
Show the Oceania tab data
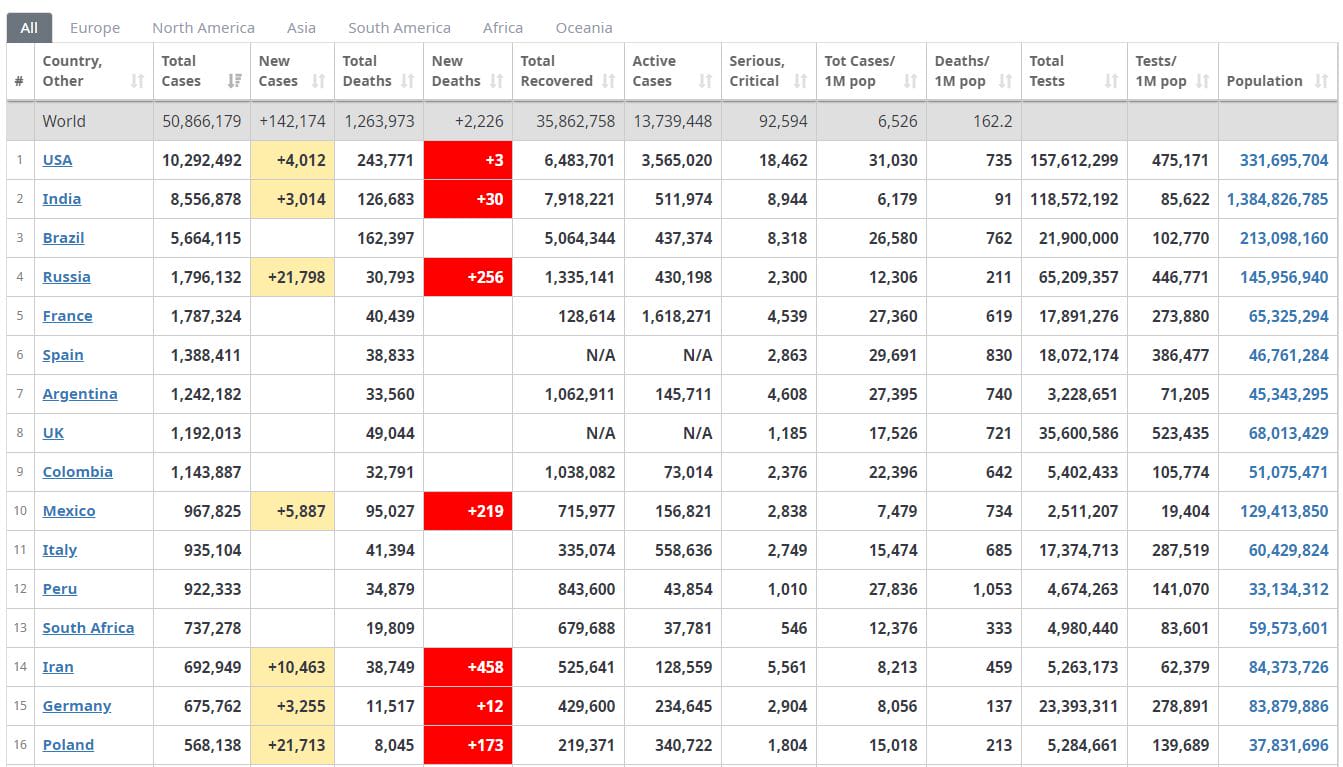click(x=584, y=28)
